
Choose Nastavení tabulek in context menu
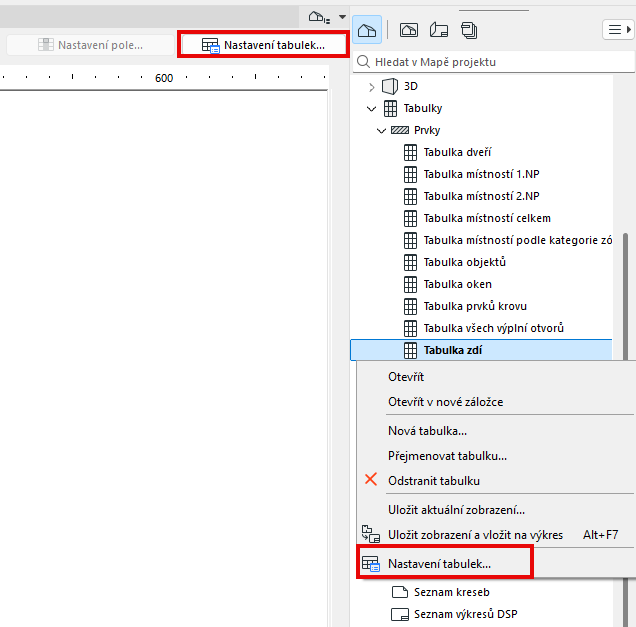(439, 564)
